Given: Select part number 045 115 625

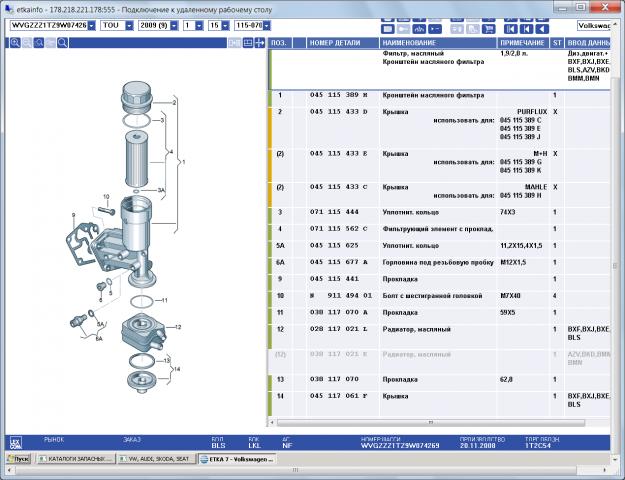Looking at the screenshot, I should click(x=334, y=245).
